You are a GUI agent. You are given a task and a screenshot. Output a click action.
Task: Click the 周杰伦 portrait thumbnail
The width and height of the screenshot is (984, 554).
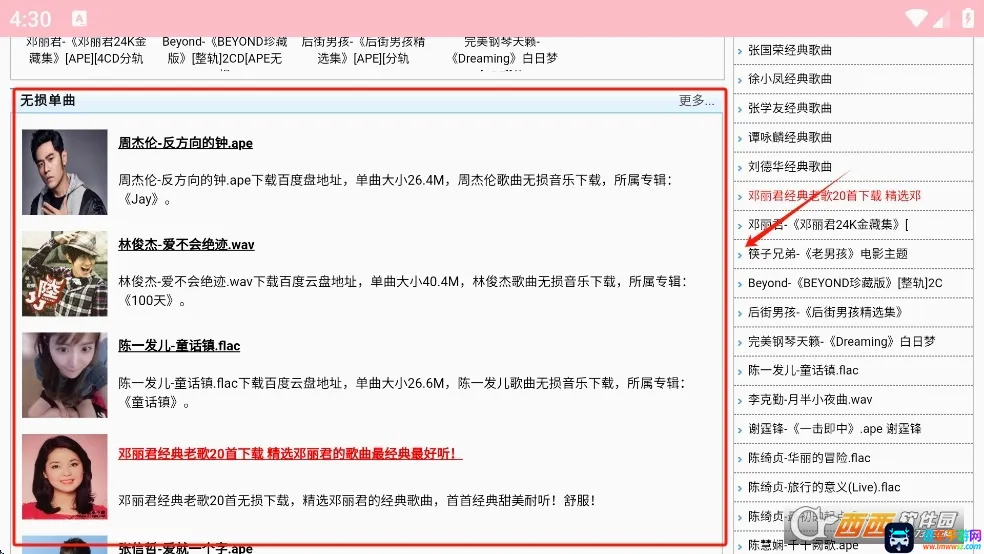pyautogui.click(x=65, y=172)
